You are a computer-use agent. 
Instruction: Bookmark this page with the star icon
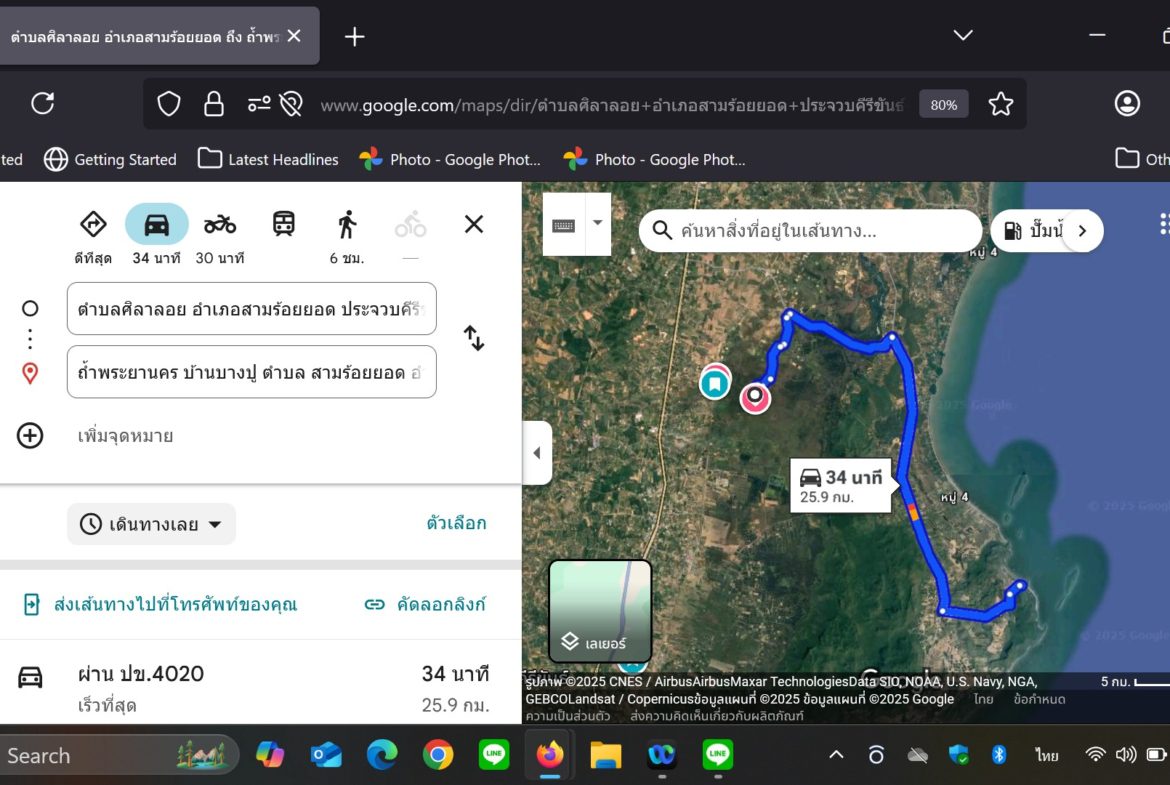1000,104
